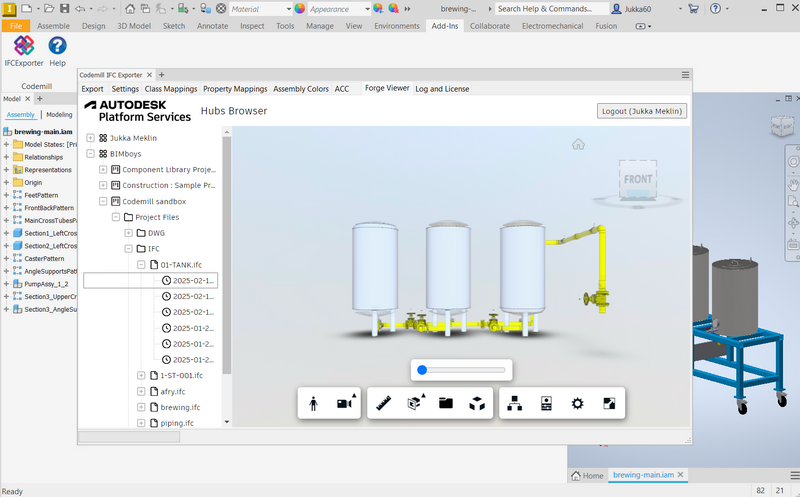Click the viewer Home view icon
This screenshot has width=800, height=497.
tap(578, 144)
